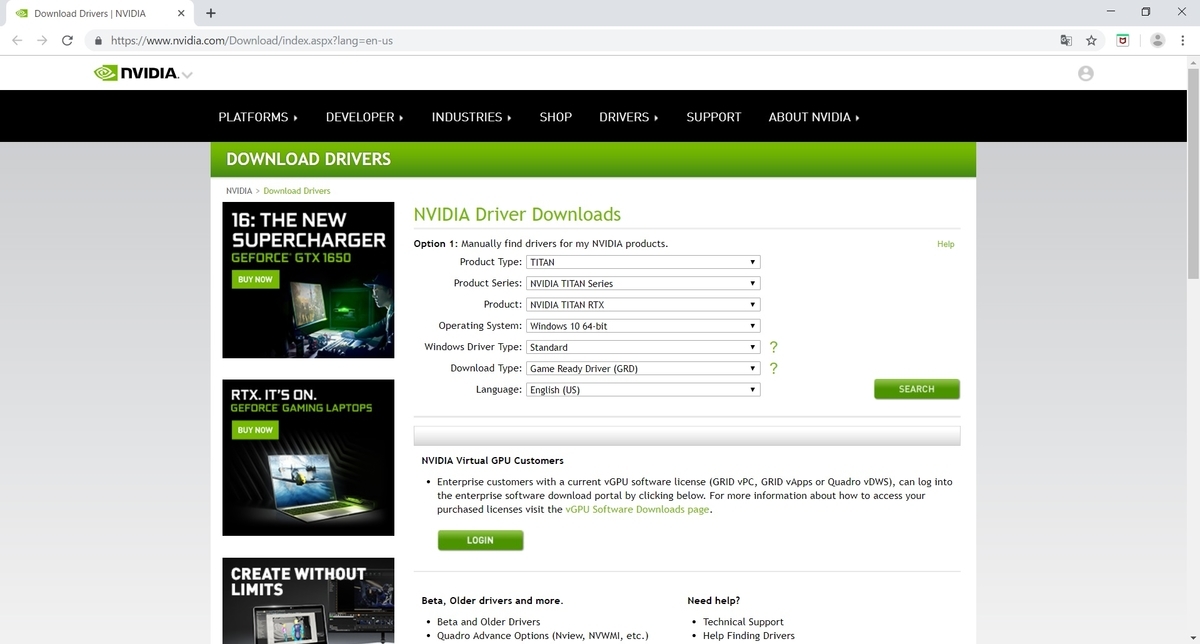Open the Chrome profile avatar icon

[1158, 40]
